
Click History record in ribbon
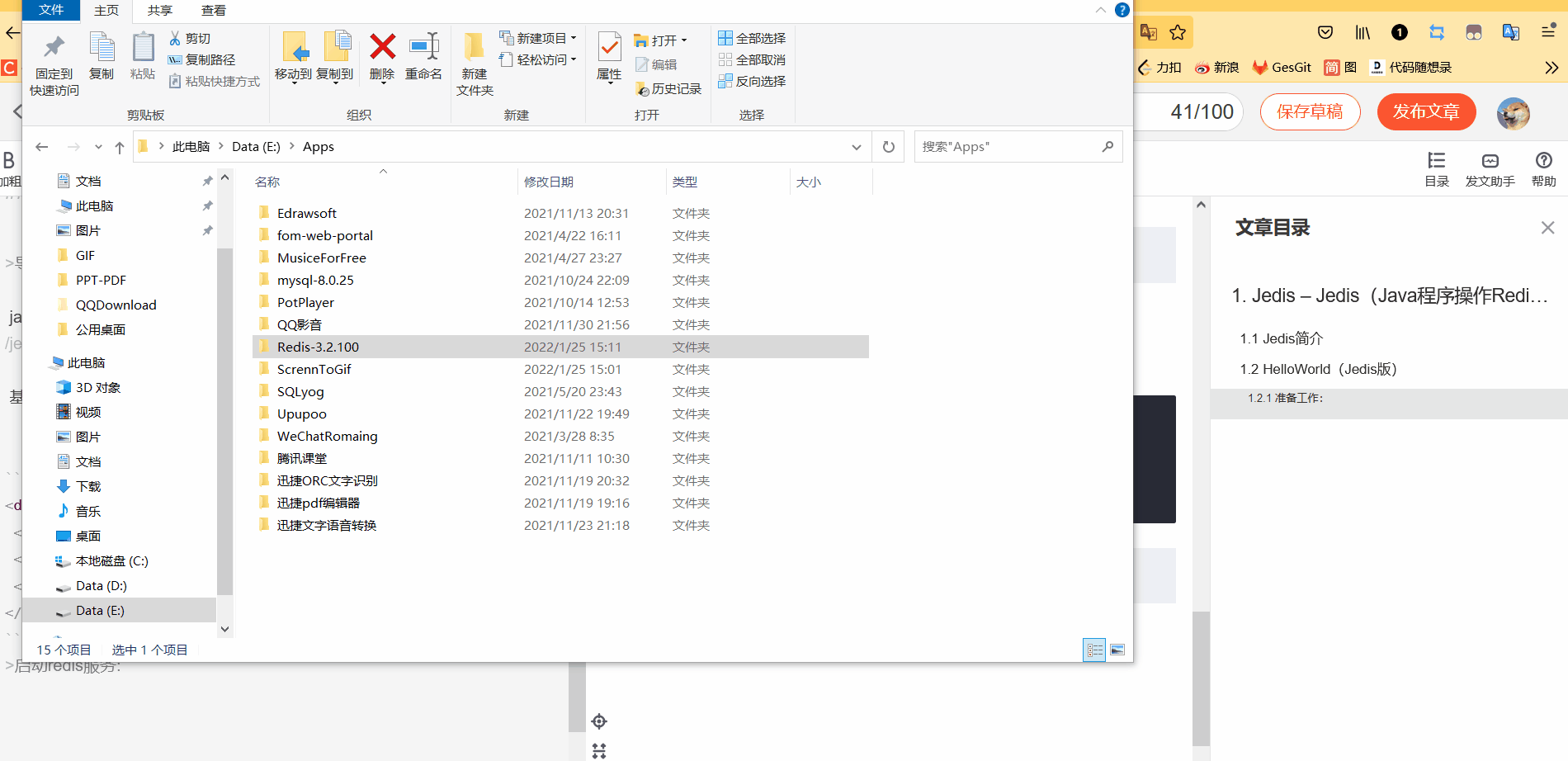point(668,88)
